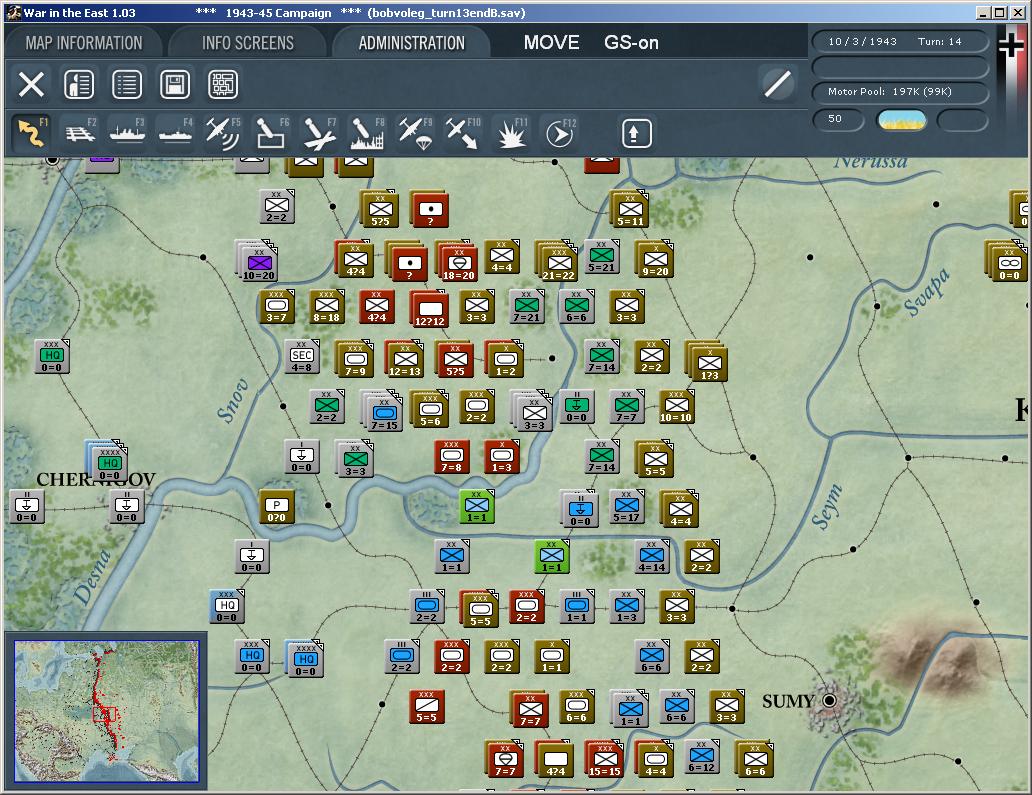Click the explosion icon (F11)
The height and width of the screenshot is (795, 1032).
511,132
